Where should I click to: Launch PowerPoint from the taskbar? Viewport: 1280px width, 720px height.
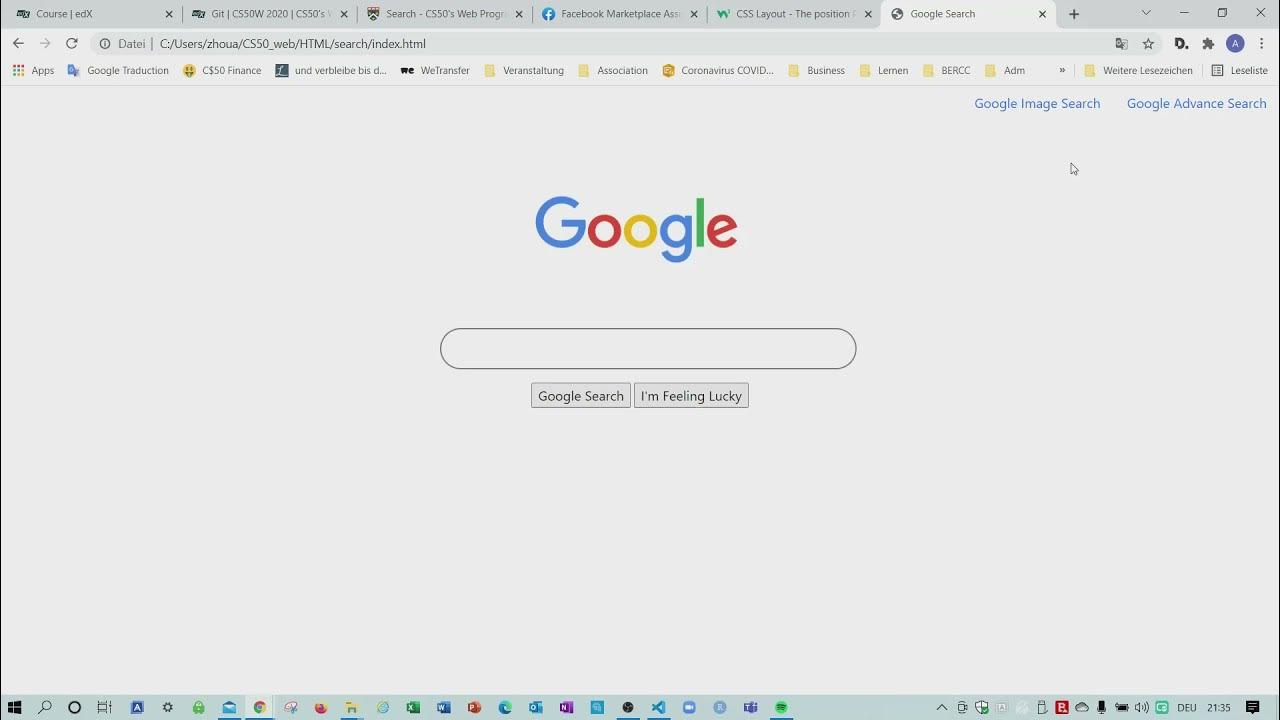click(474, 707)
